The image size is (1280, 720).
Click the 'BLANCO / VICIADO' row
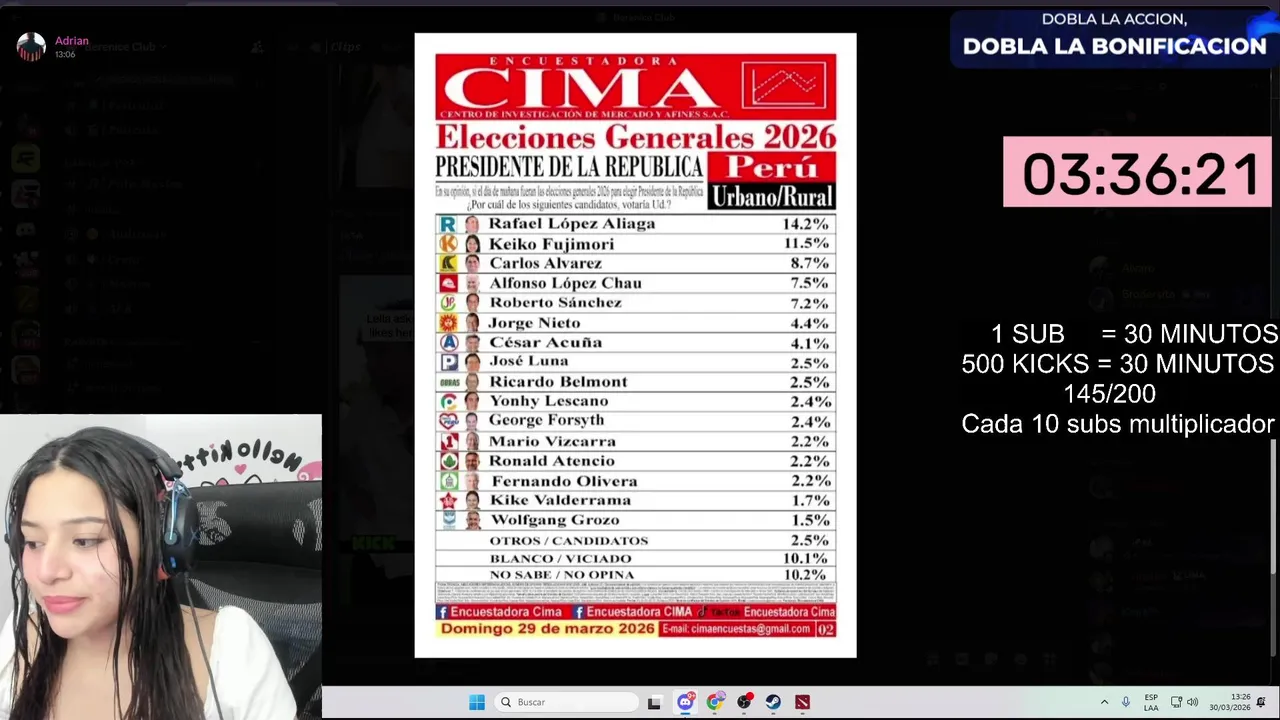pyautogui.click(x=635, y=558)
